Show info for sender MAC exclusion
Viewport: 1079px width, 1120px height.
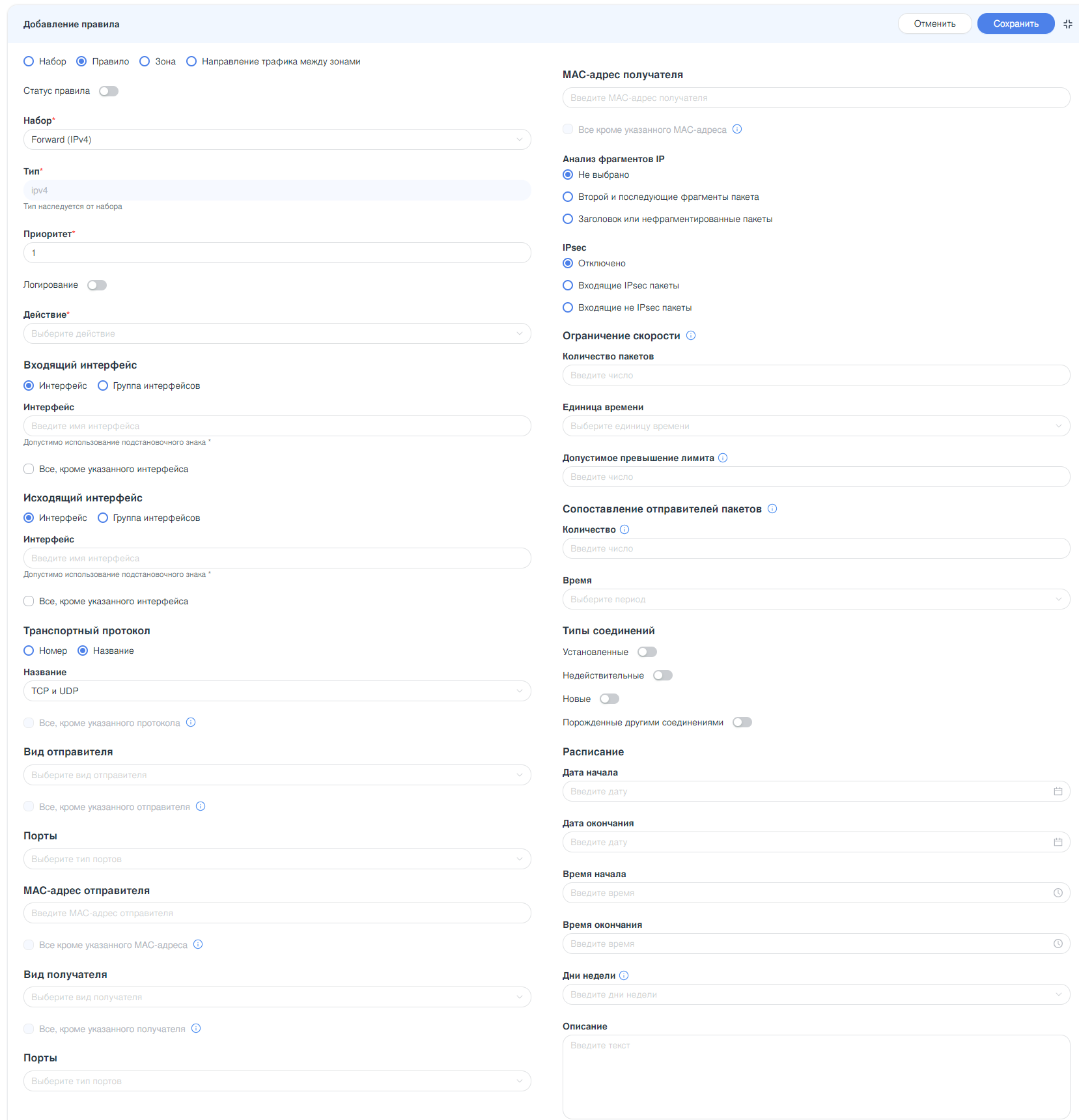click(x=198, y=944)
